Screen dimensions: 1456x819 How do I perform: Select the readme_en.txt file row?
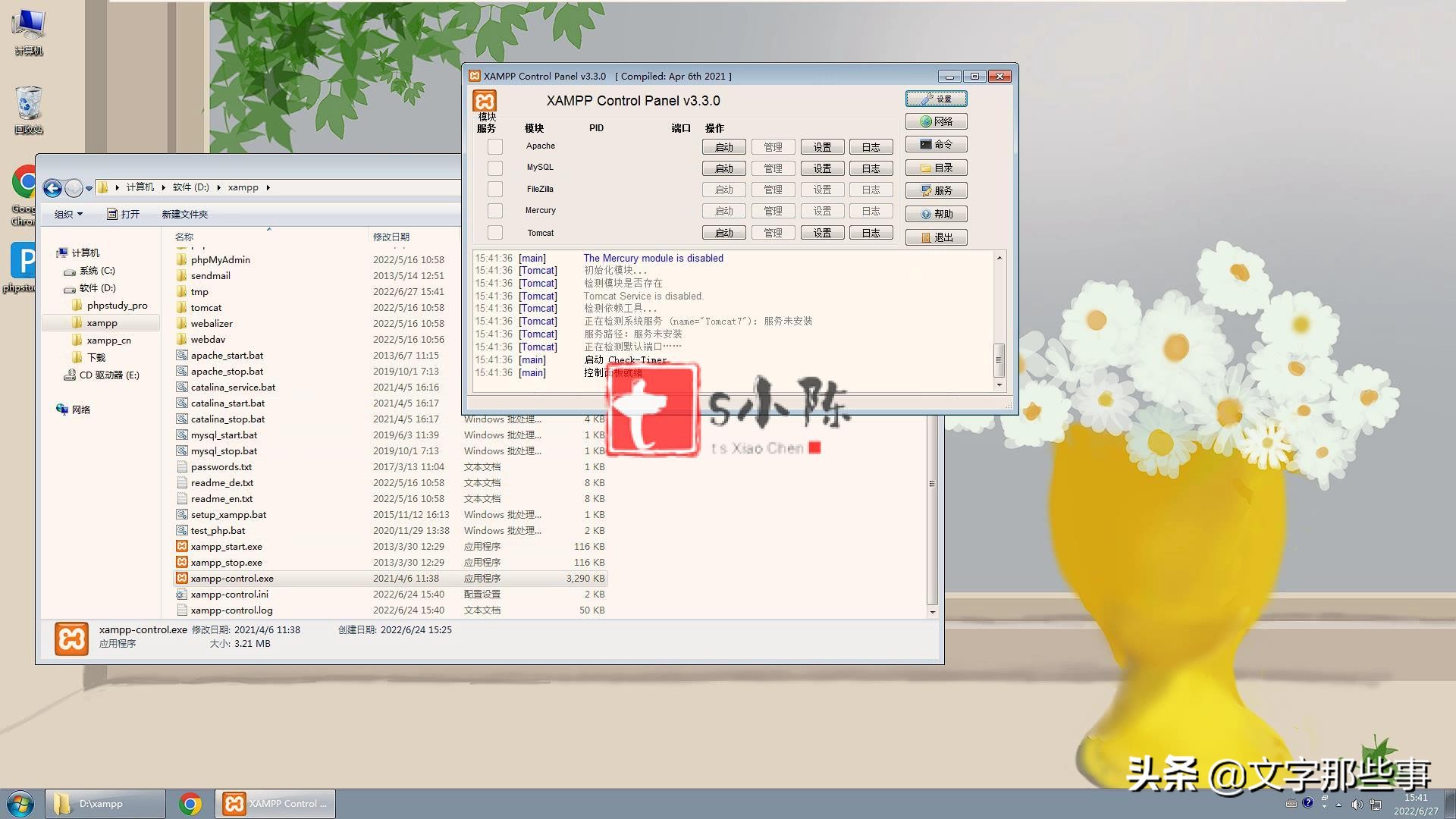(x=391, y=498)
